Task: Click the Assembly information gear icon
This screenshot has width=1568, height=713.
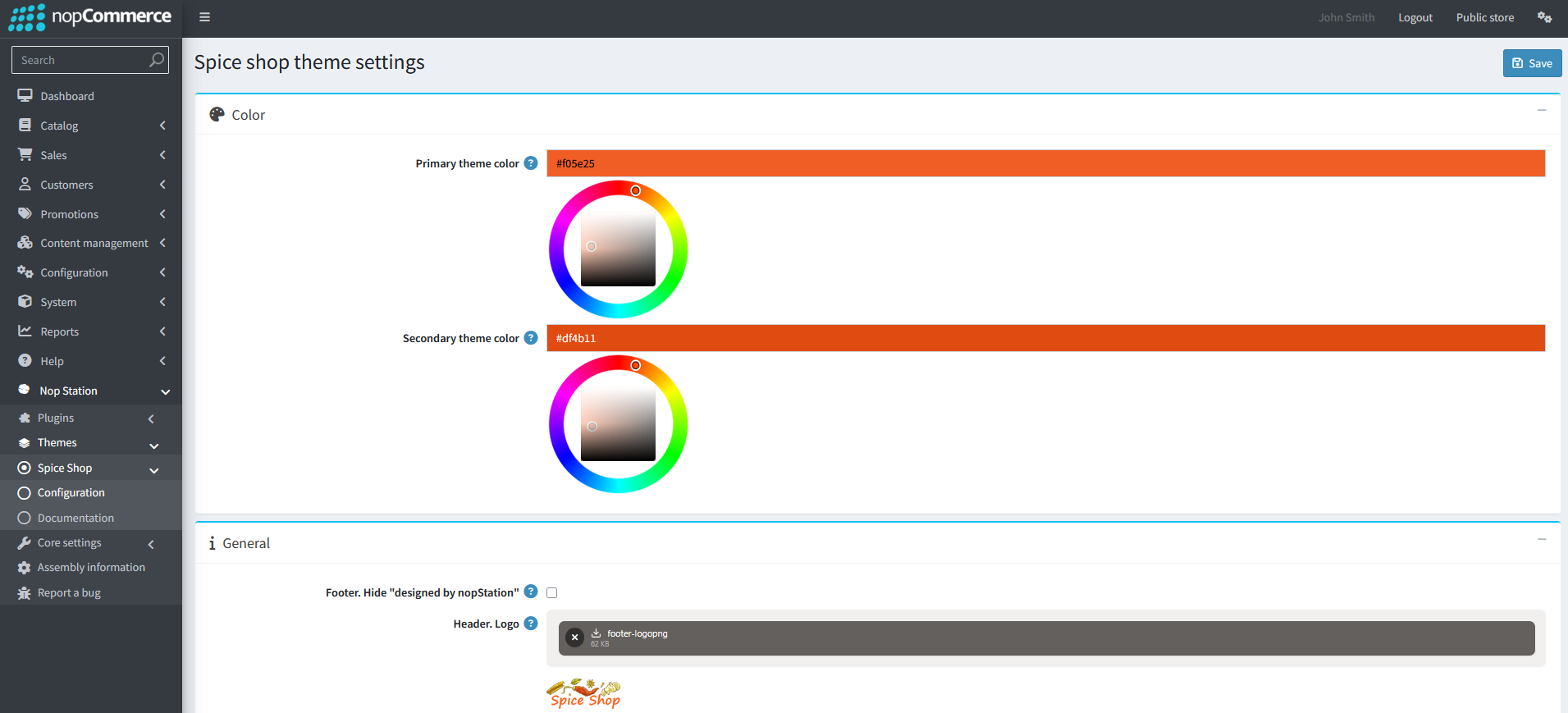Action: [25, 567]
